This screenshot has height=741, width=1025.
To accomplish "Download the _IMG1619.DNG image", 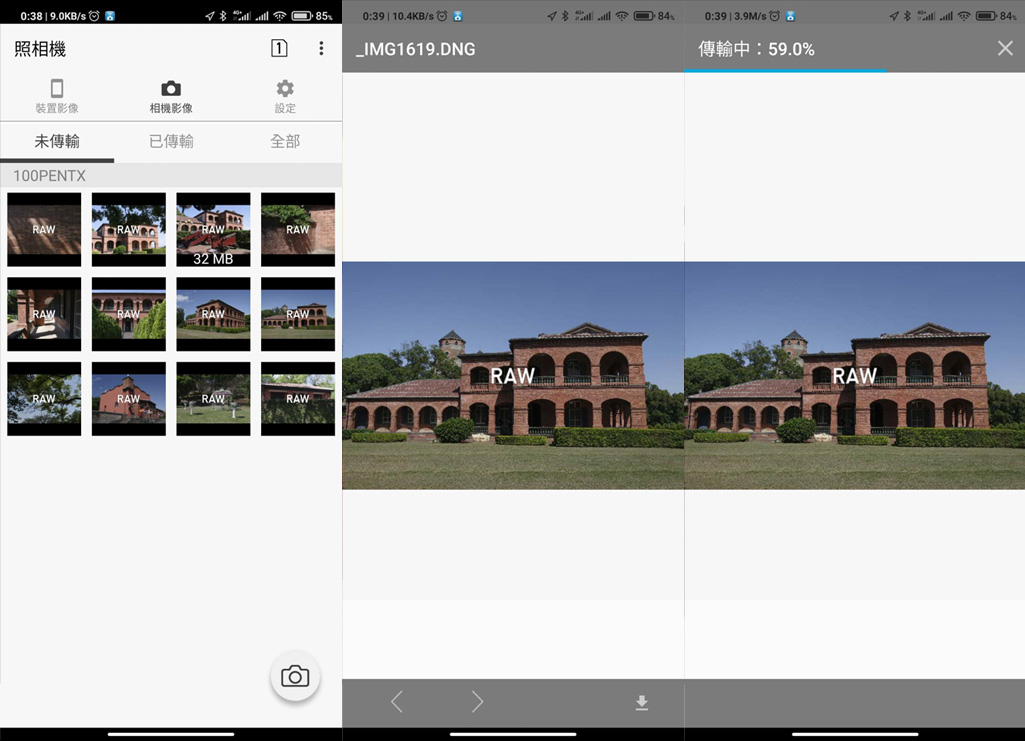I will coord(642,703).
